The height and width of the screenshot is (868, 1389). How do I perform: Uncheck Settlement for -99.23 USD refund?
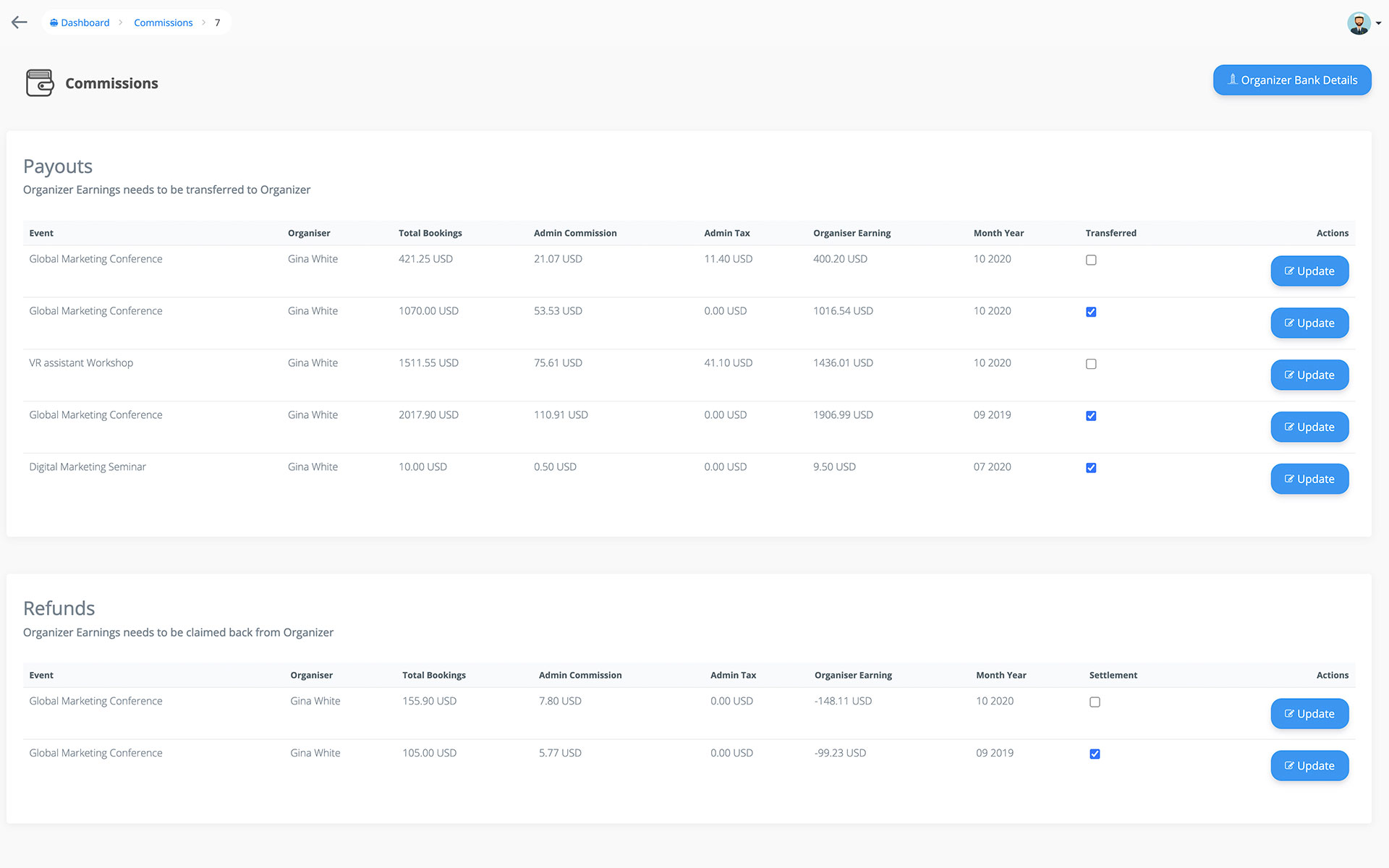[x=1095, y=754]
